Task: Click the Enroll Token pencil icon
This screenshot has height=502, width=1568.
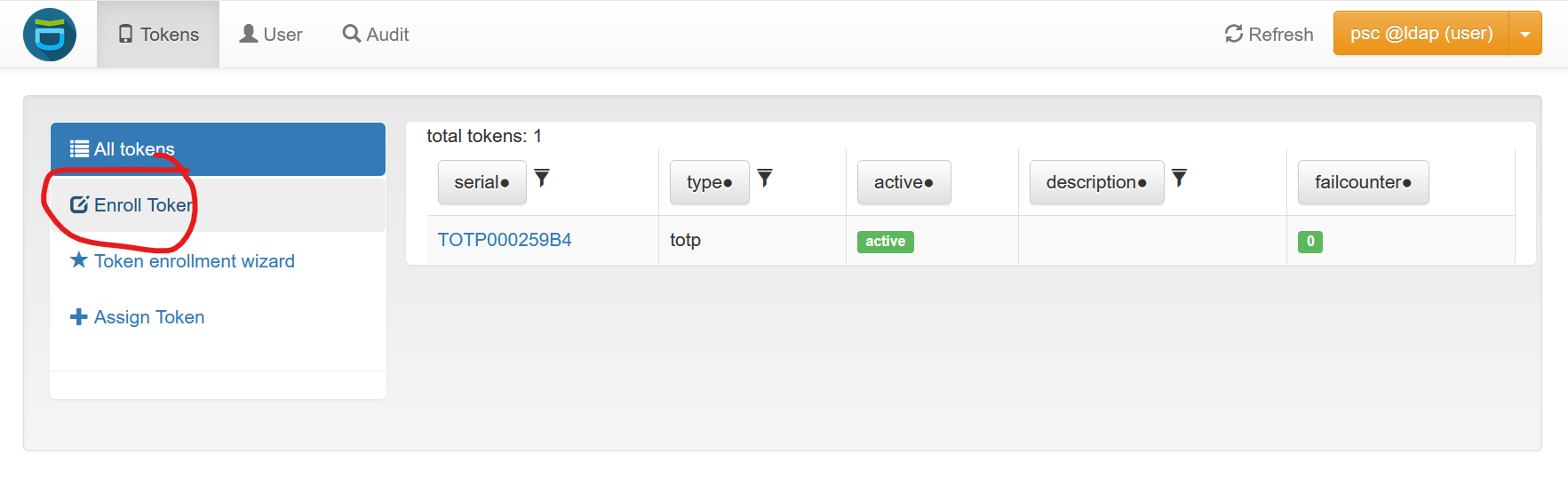Action: point(79,204)
